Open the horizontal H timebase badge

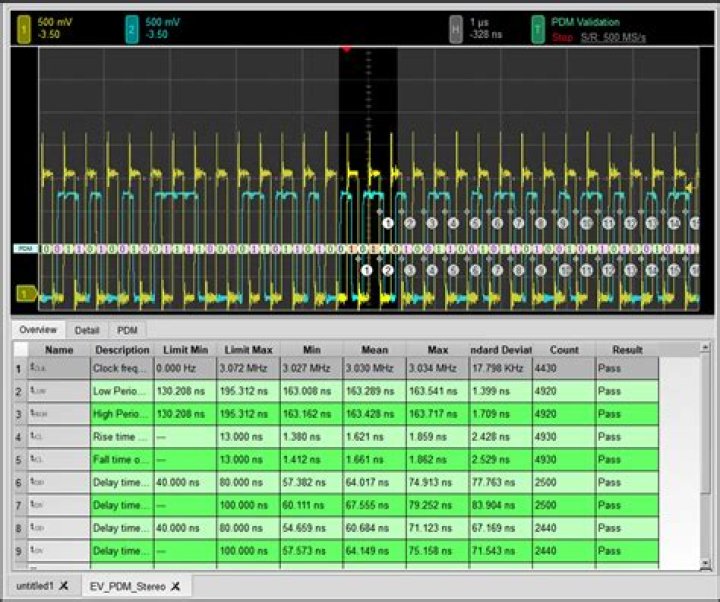coord(456,29)
